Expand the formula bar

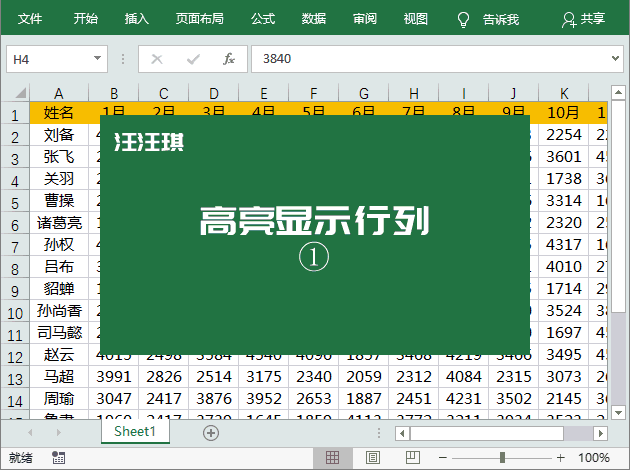pos(615,59)
